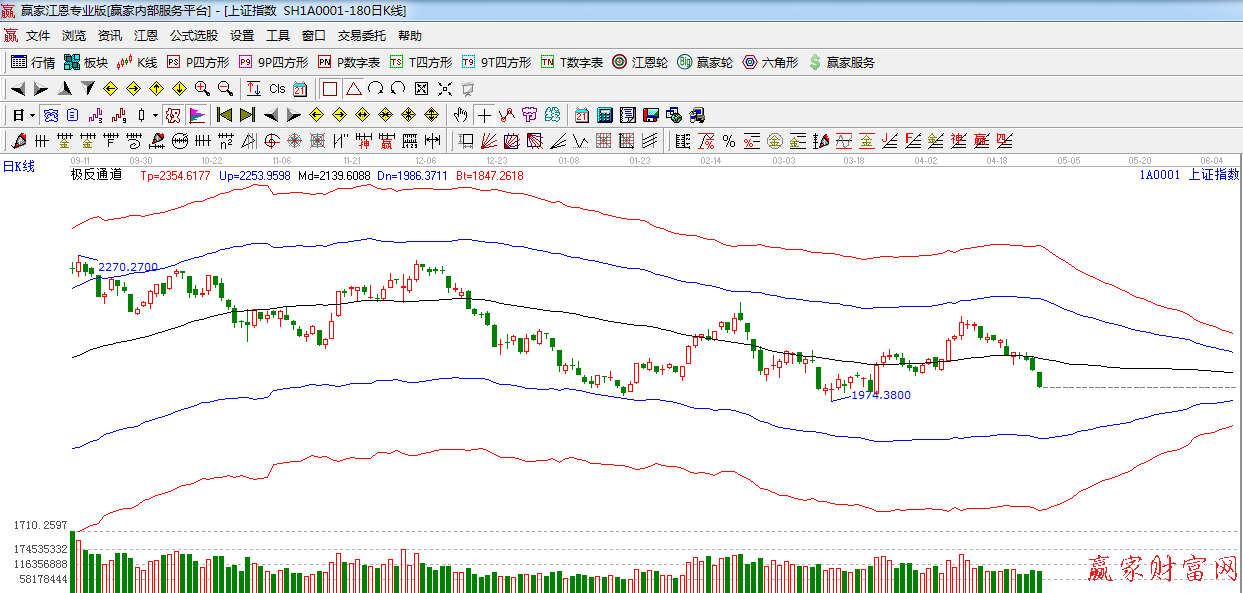Expand the 日 period dropdown arrow
1243x593 pixels.
(x=31, y=114)
